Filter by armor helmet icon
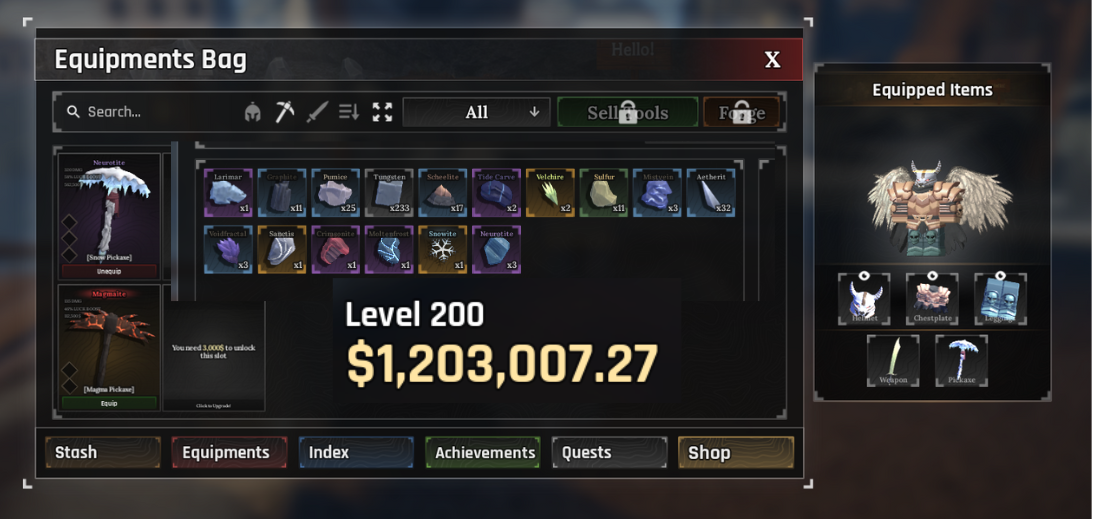1093x519 pixels. coord(253,112)
